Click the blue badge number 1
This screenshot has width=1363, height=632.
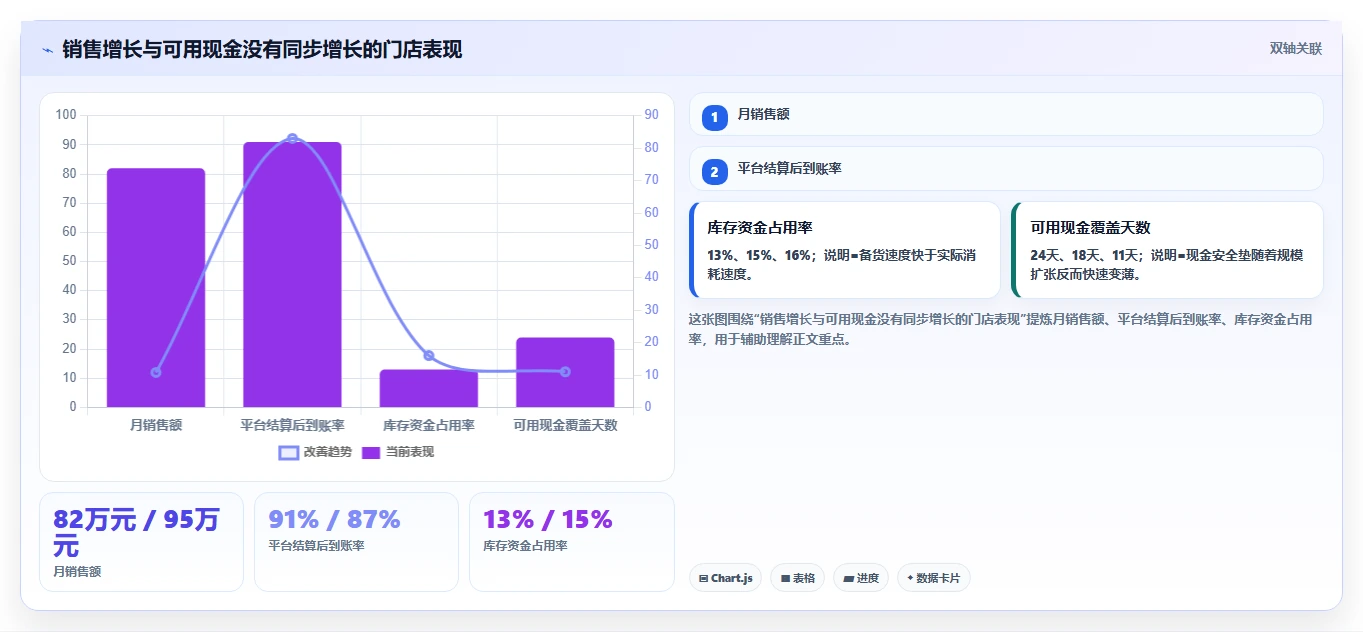(715, 118)
